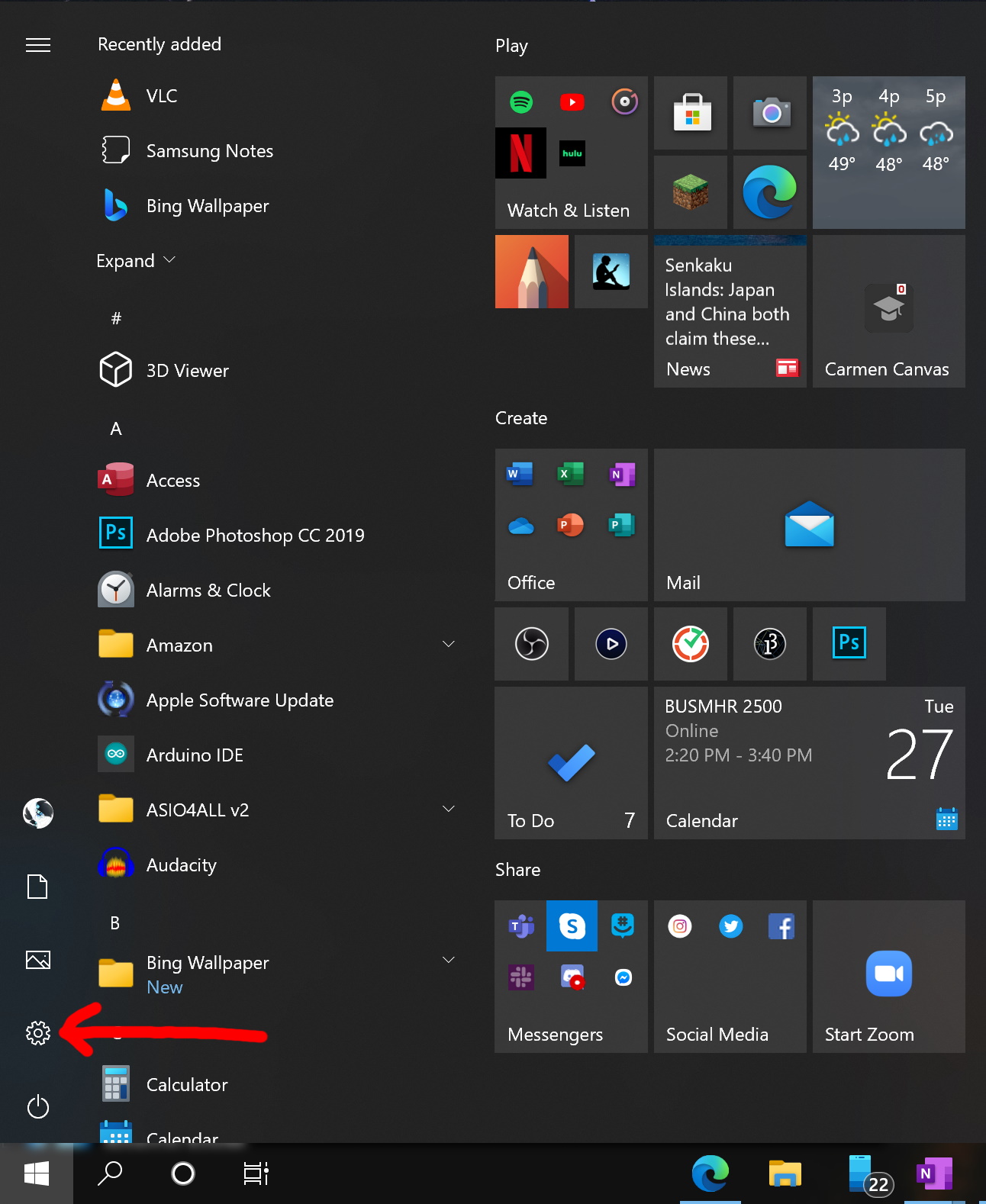This screenshot has height=1204, width=986.
Task: Open the black B3 circle tile
Action: coord(770,644)
